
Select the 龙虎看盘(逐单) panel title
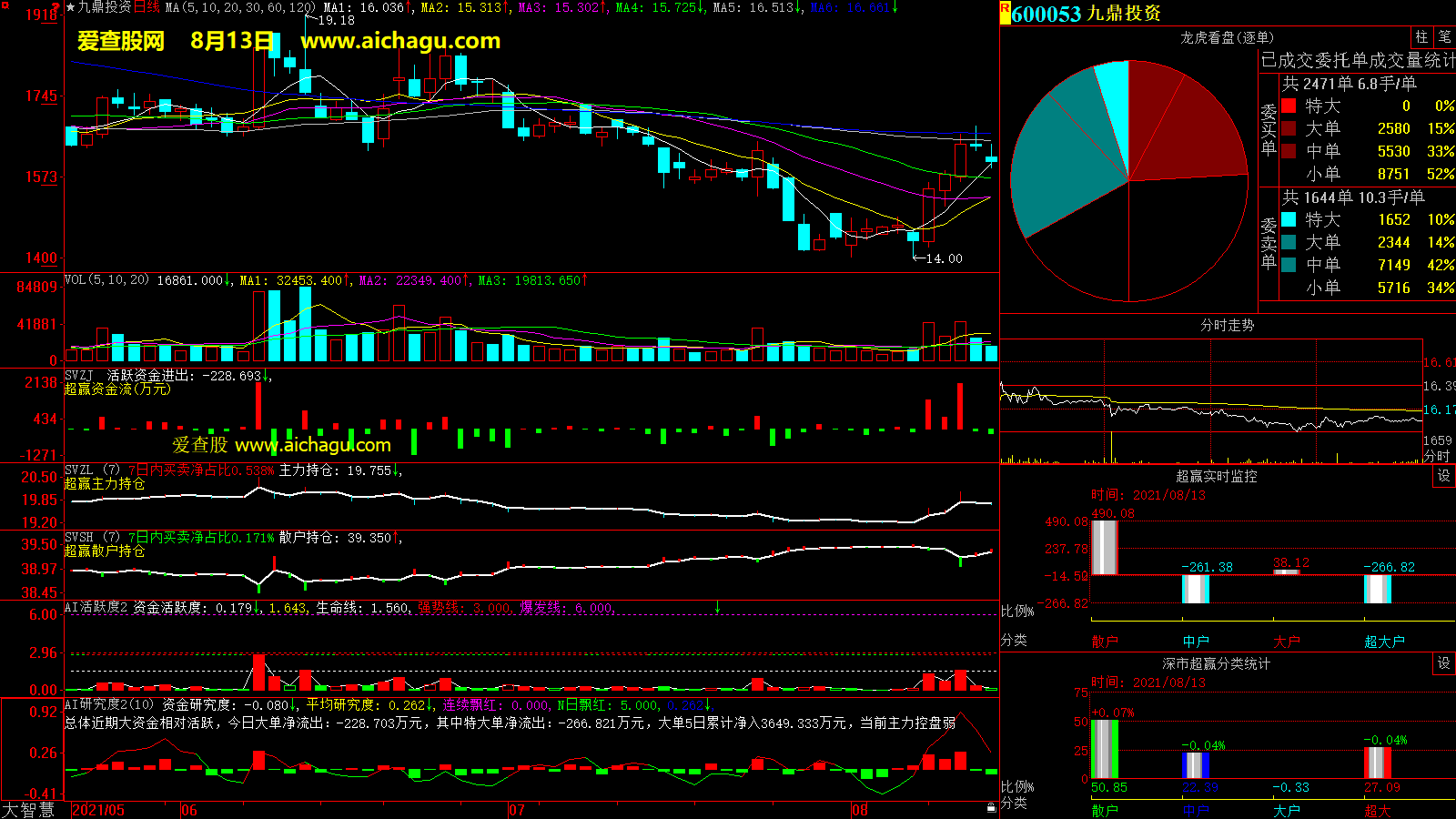1227,37
